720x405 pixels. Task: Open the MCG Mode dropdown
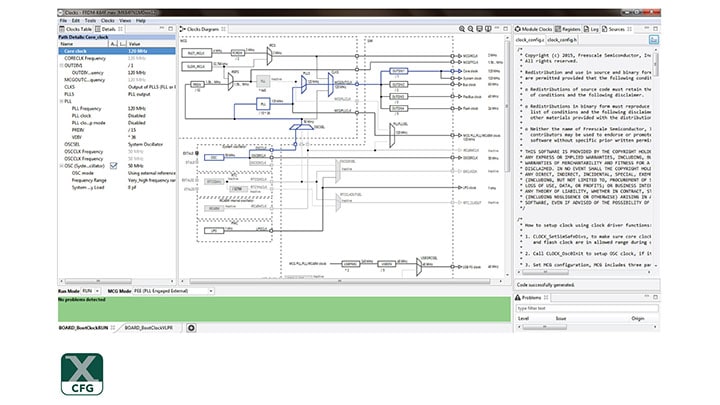pos(212,290)
